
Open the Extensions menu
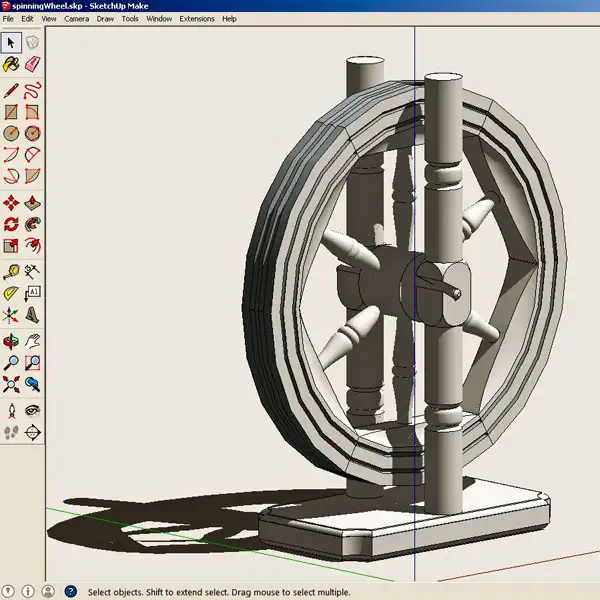(x=197, y=19)
